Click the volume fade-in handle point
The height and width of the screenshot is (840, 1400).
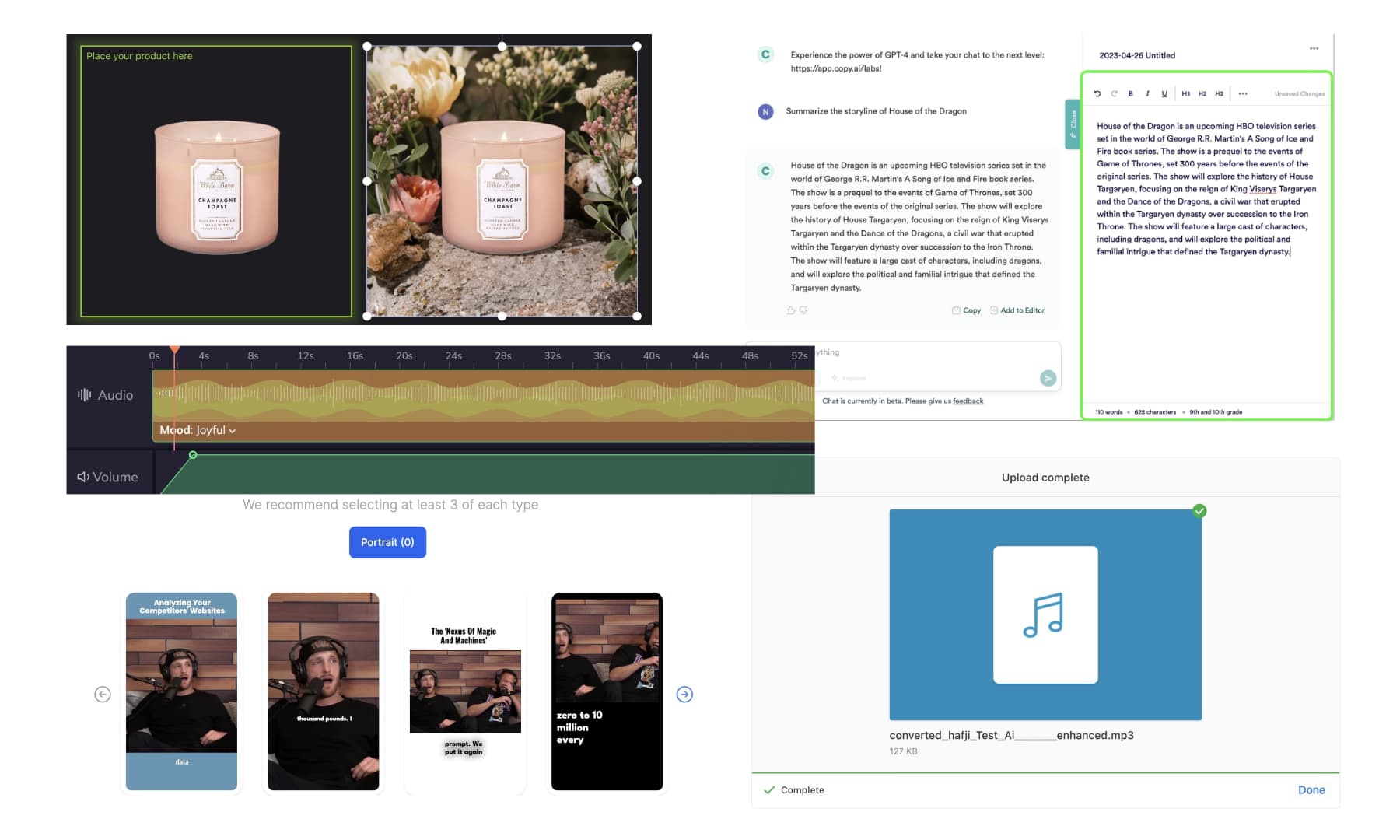tap(193, 455)
